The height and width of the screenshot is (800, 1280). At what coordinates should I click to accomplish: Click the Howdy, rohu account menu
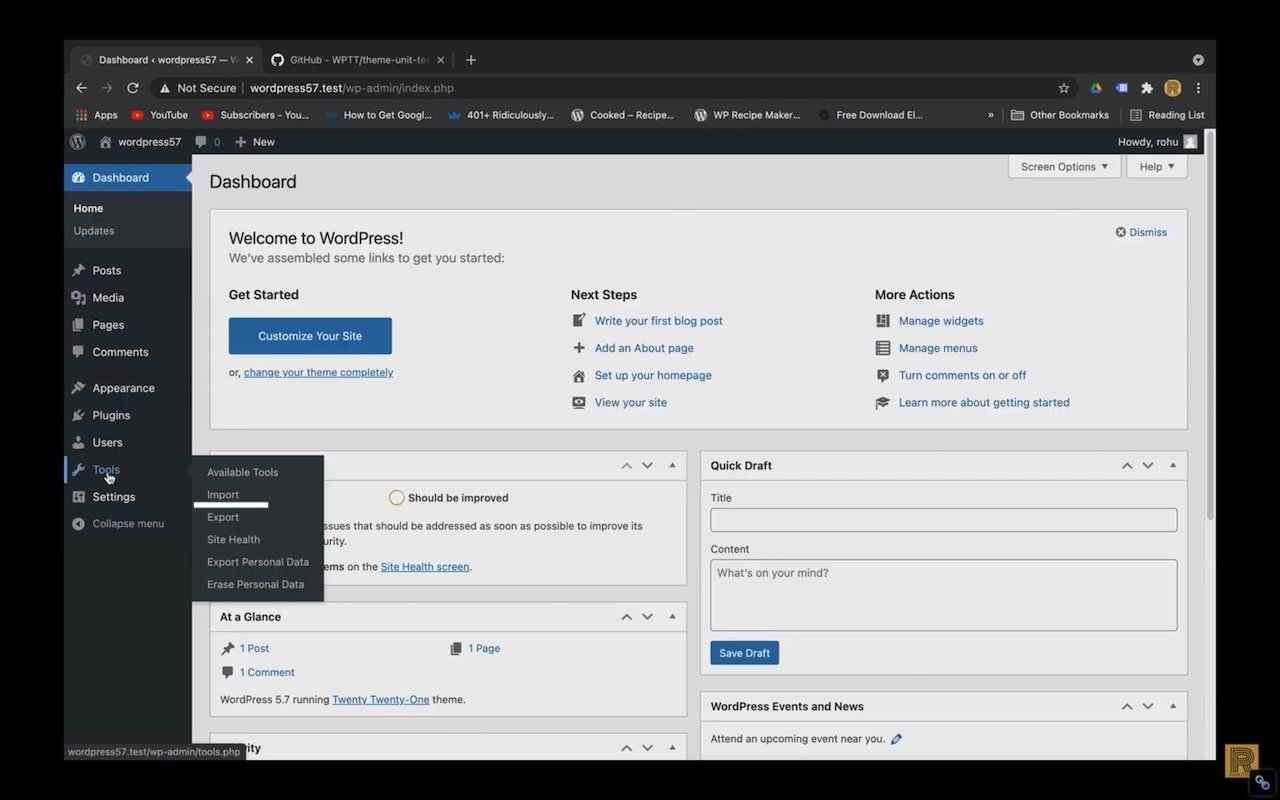click(x=1157, y=142)
